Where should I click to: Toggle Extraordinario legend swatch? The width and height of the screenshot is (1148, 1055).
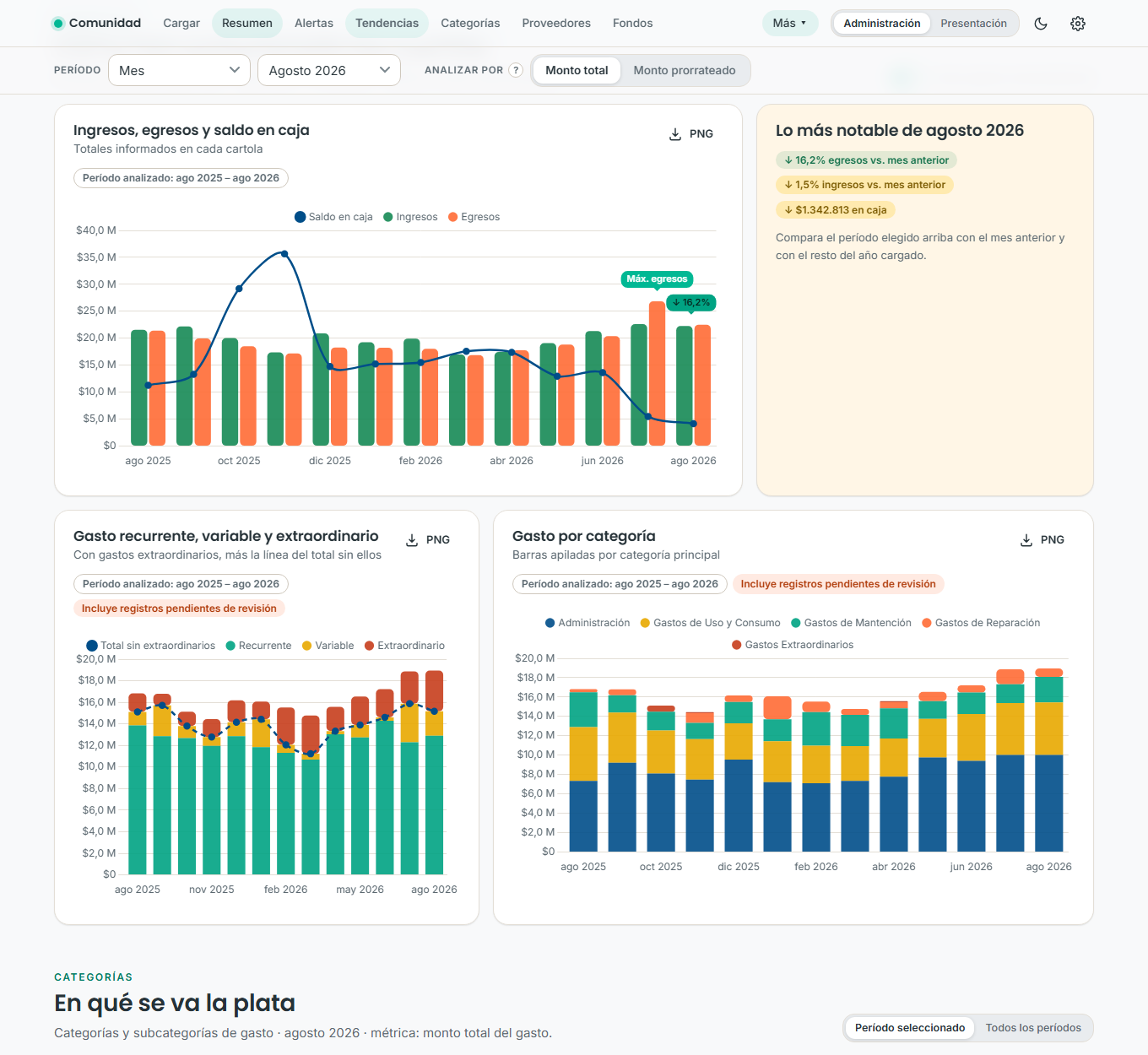tap(369, 646)
